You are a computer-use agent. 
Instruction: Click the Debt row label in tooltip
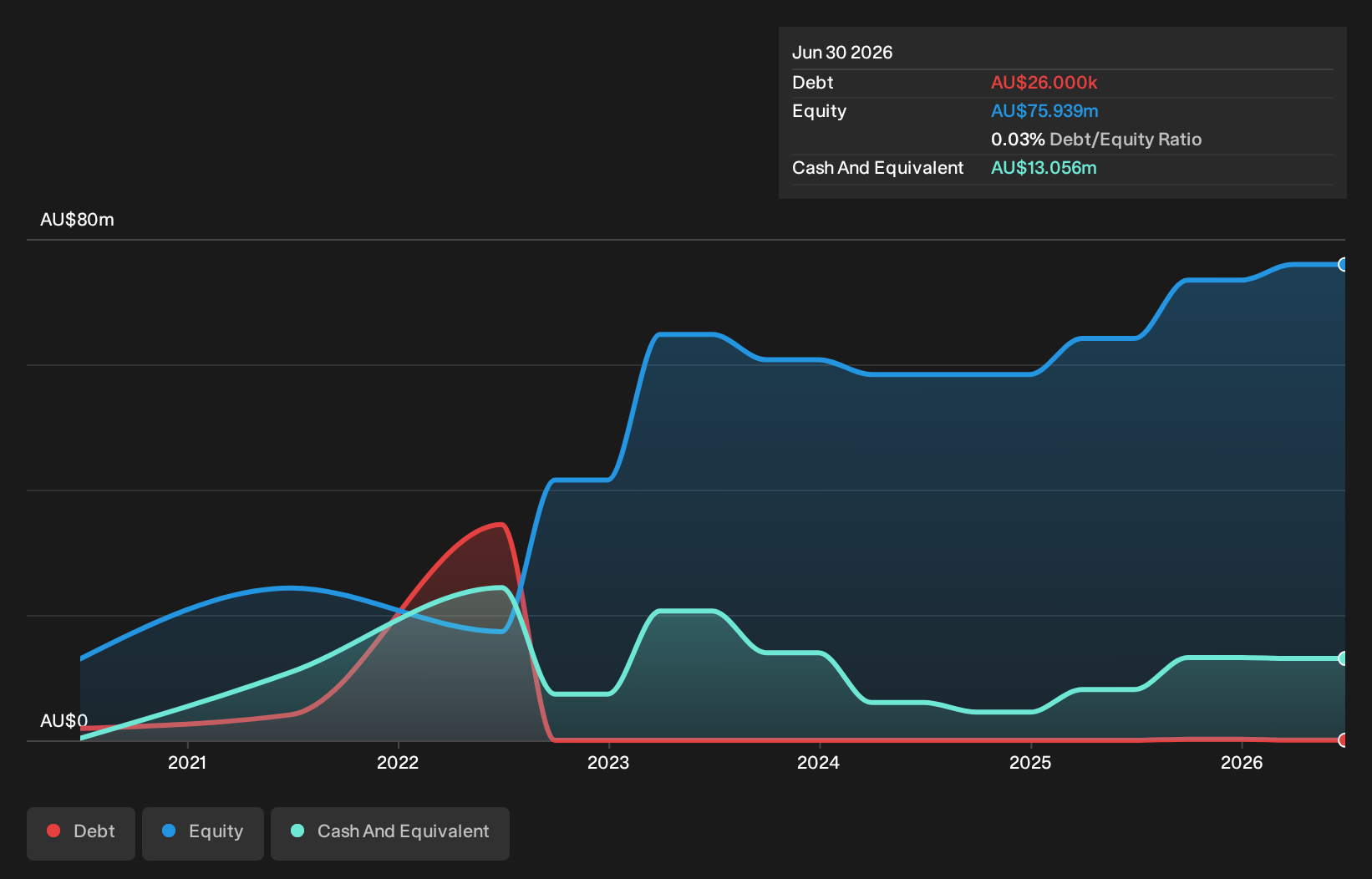(x=813, y=83)
